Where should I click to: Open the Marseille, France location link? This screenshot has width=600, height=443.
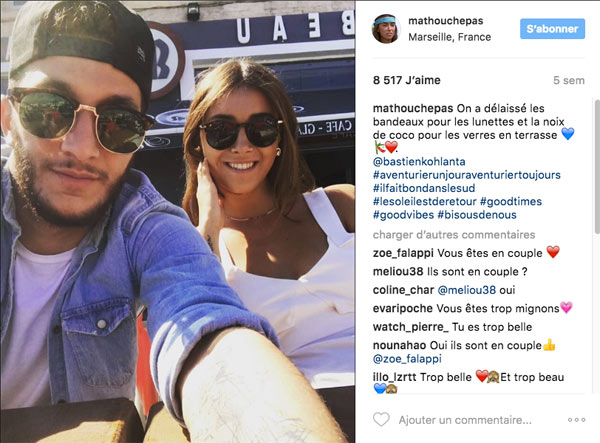point(450,37)
